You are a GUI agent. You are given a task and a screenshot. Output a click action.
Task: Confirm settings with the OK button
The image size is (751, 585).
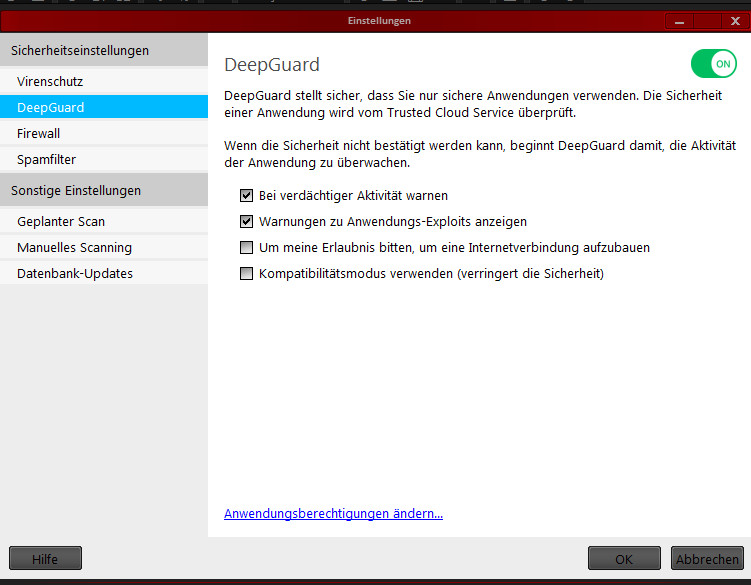(x=624, y=558)
